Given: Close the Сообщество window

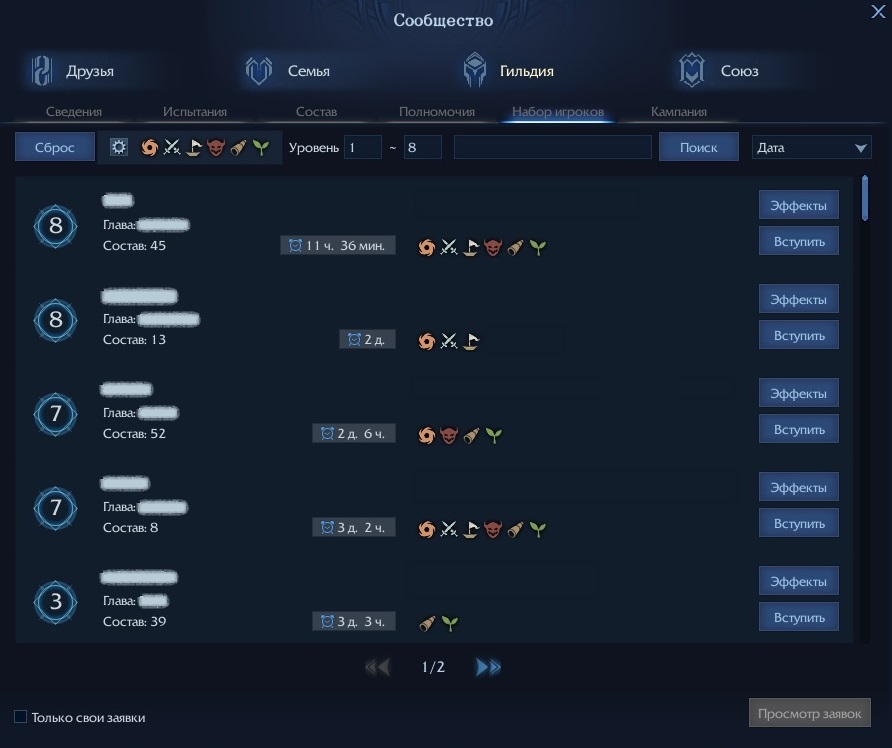Looking at the screenshot, I should (x=877, y=10).
